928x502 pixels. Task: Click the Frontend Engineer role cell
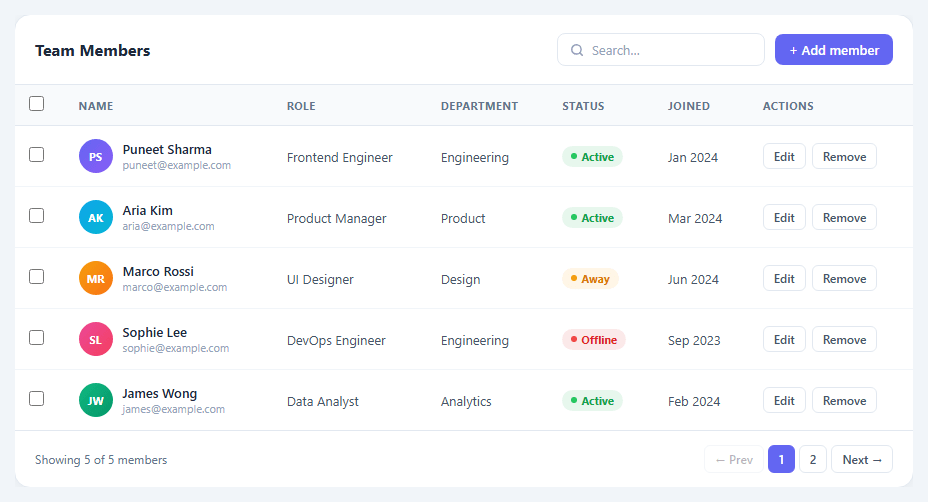(340, 157)
